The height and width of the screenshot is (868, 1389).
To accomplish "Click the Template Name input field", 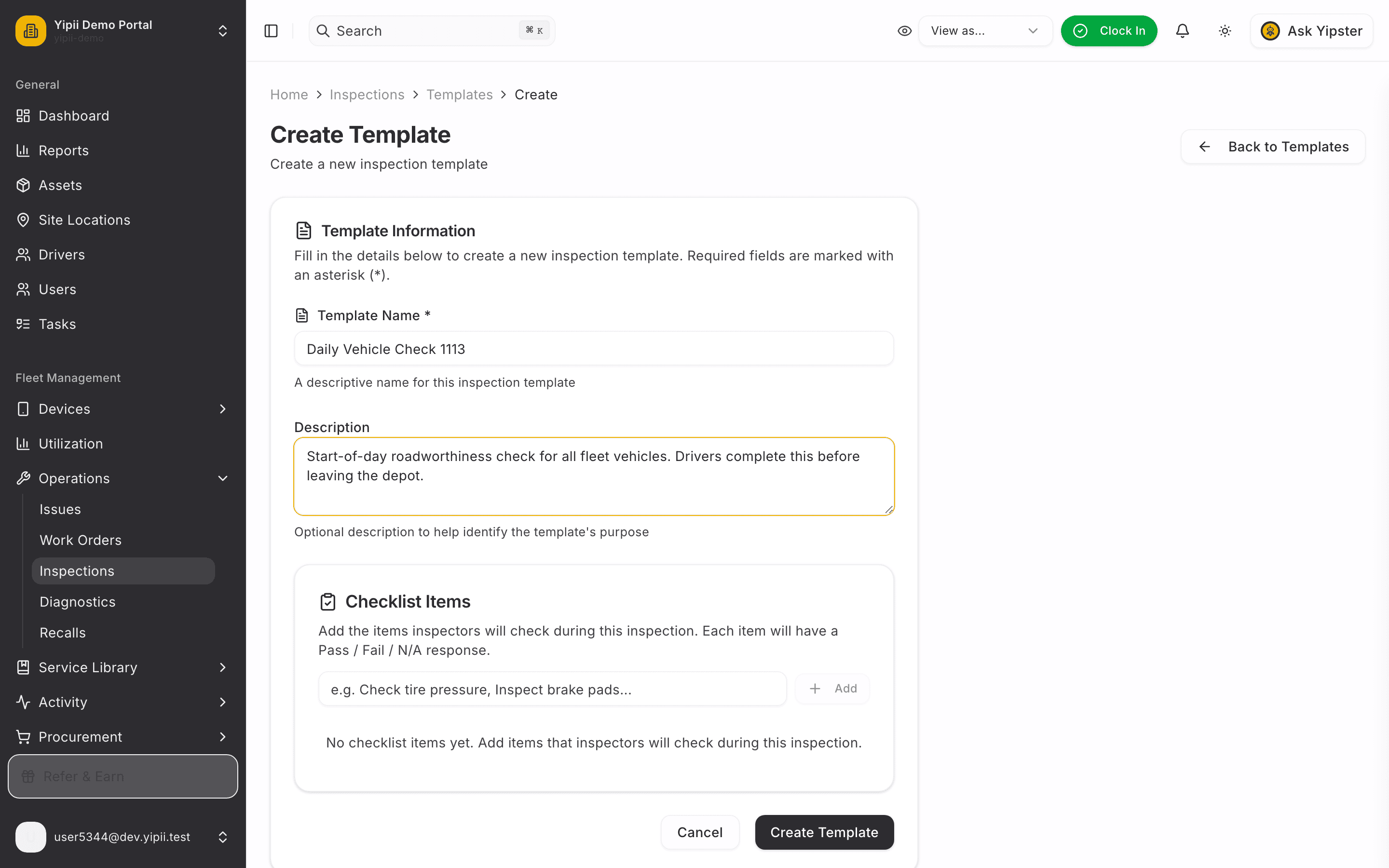I will pyautogui.click(x=594, y=349).
